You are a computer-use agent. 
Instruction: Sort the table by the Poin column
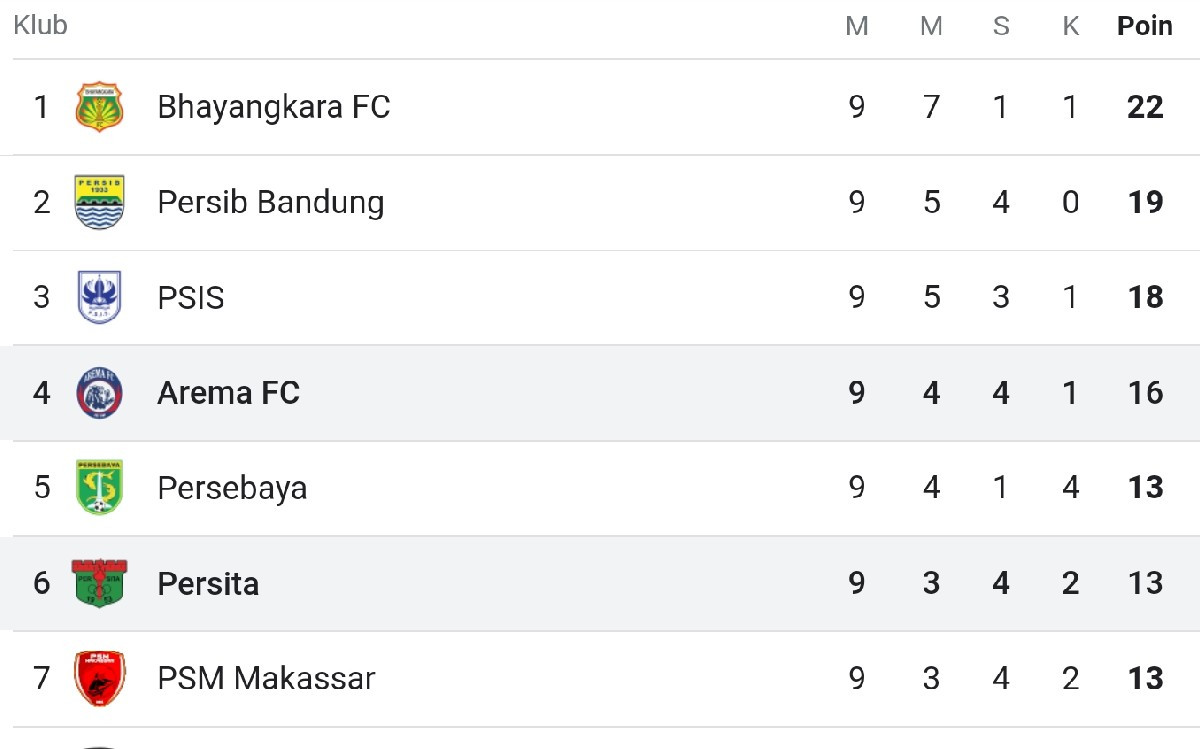[1143, 26]
